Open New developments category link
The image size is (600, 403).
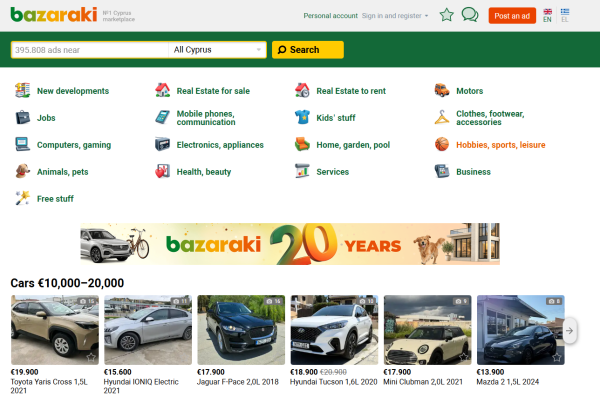point(73,91)
